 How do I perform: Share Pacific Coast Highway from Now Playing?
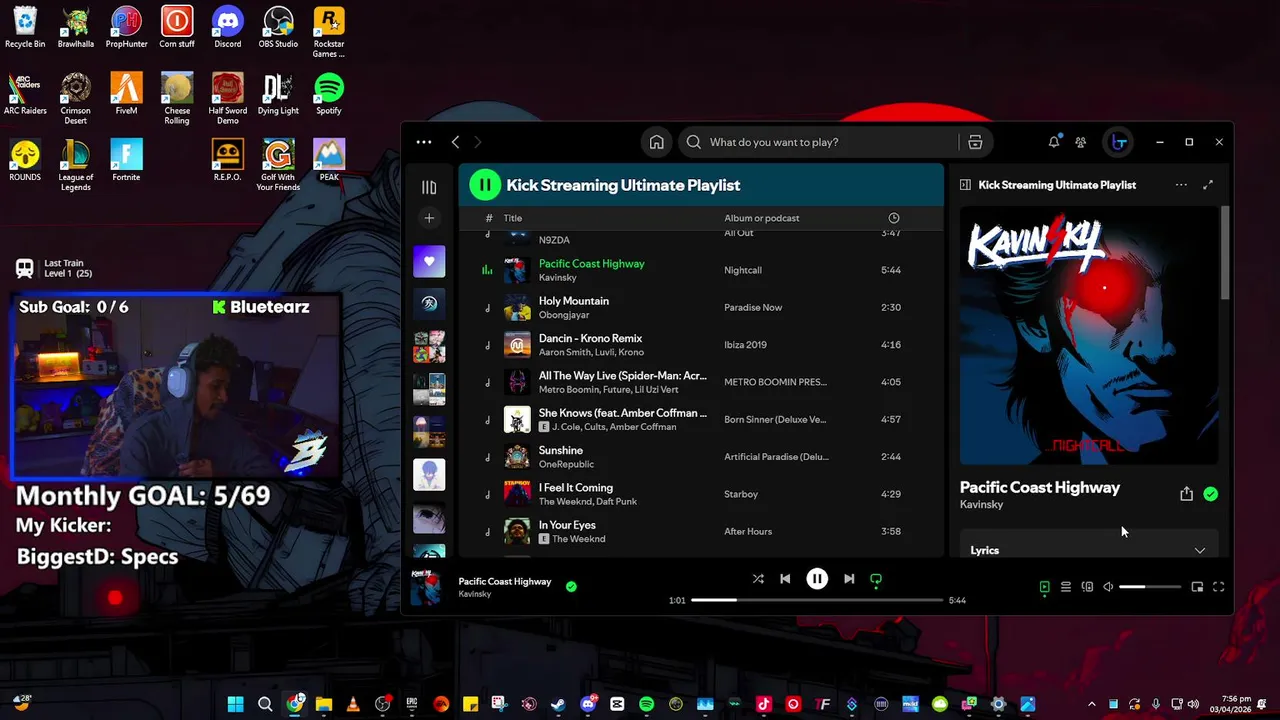click(x=1186, y=494)
